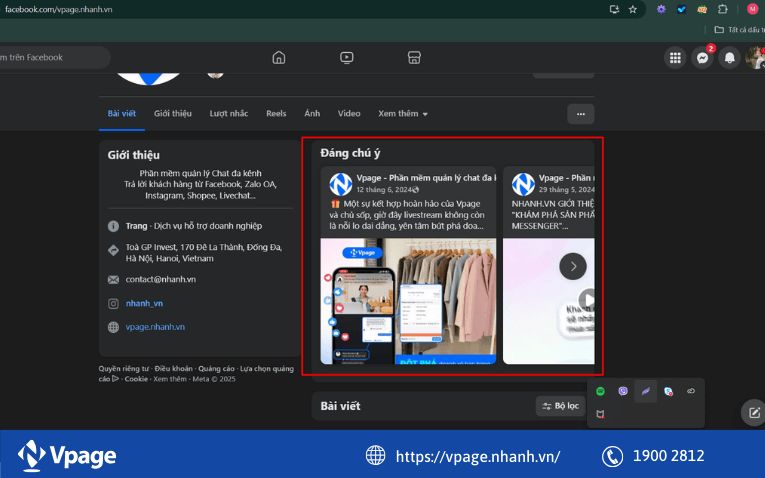Open the Cookie footer link
The height and width of the screenshot is (478, 765).
(x=136, y=379)
